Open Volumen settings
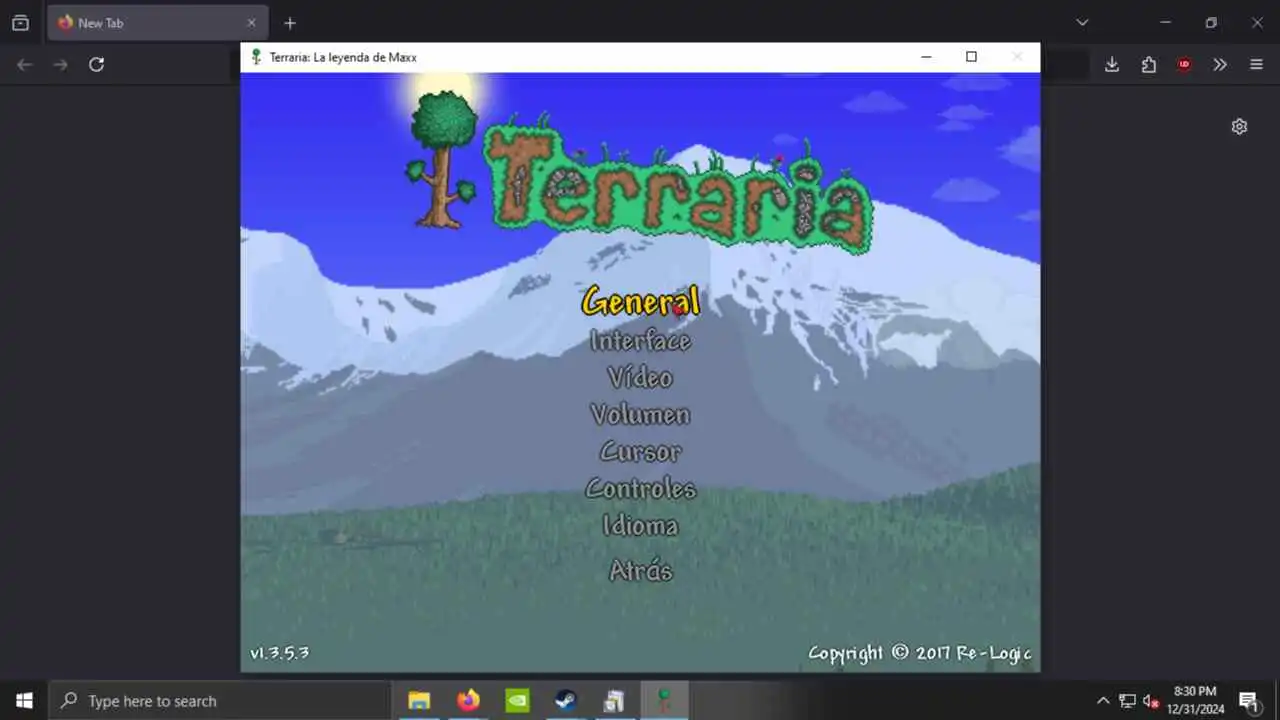Viewport: 1280px width, 720px height. coord(640,415)
